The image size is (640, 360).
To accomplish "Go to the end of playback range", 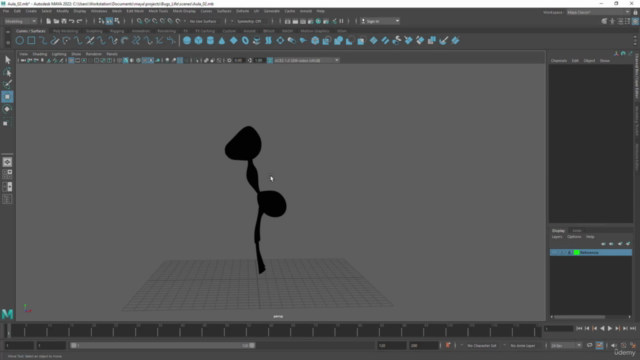I will tap(633, 328).
